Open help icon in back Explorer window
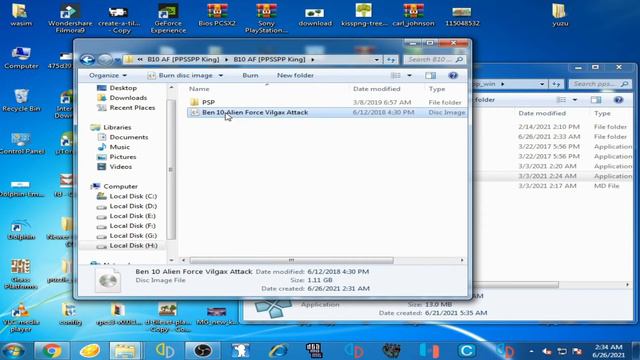This screenshot has height=360, width=640. (x=618, y=100)
